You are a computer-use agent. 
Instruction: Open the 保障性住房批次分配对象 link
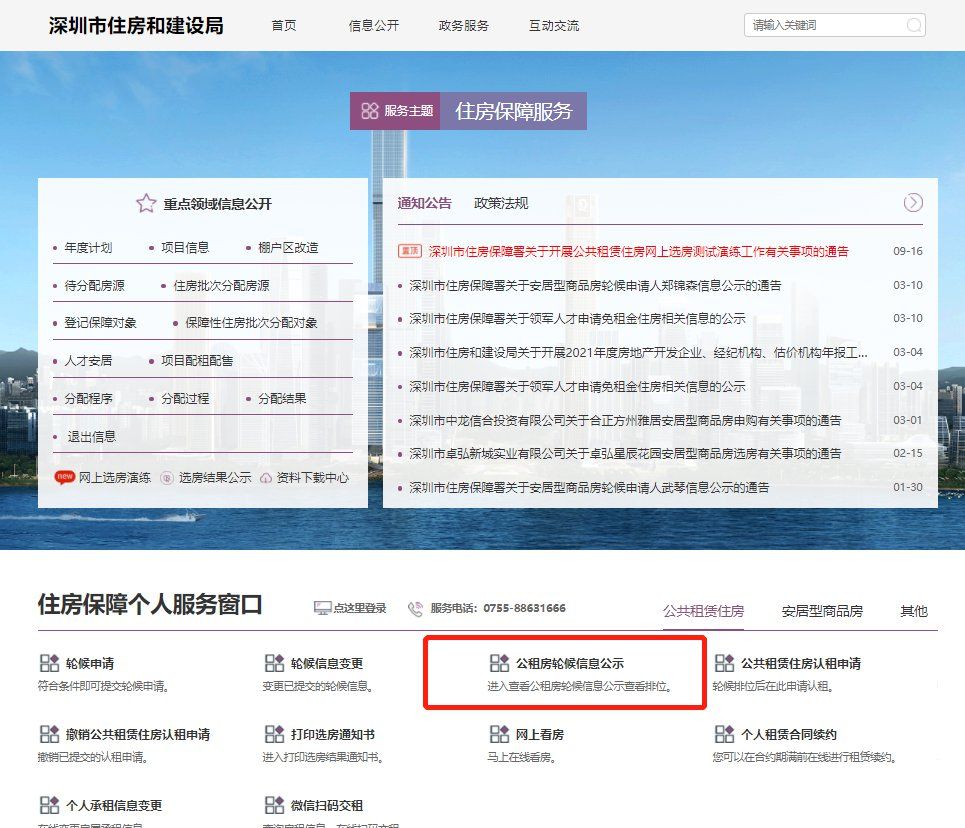click(x=251, y=323)
